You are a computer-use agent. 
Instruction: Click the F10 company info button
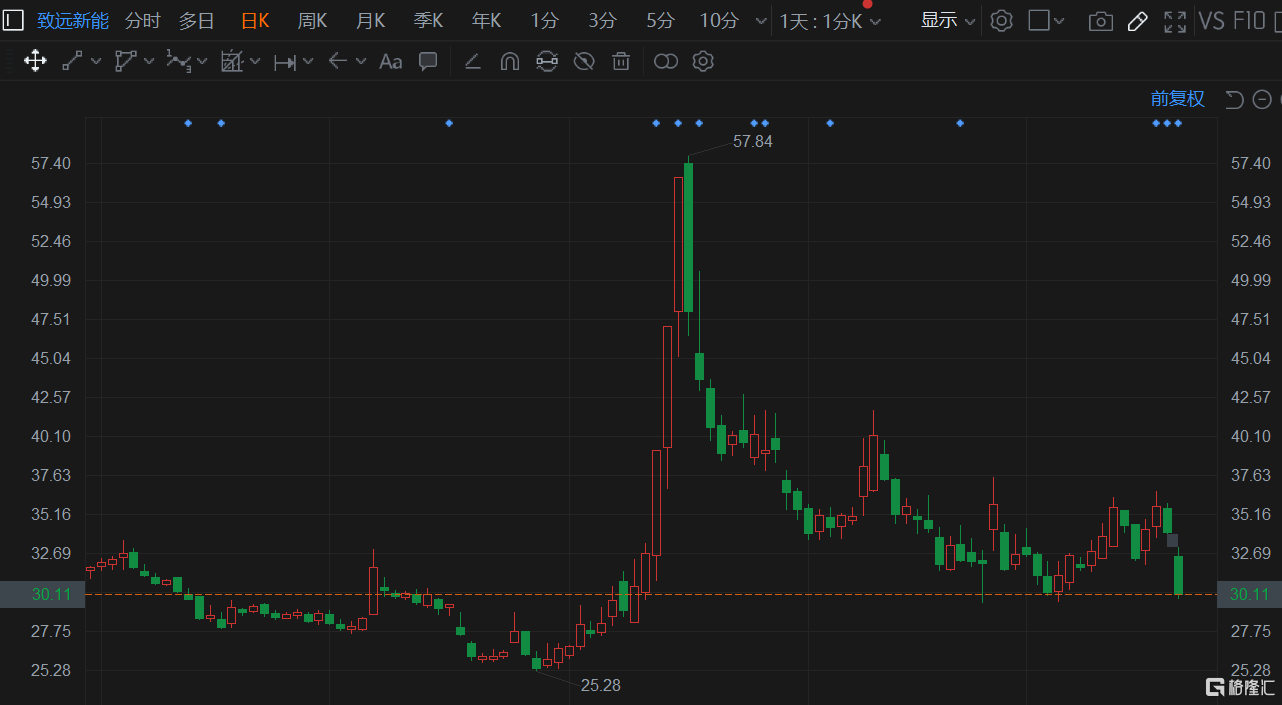pyautogui.click(x=1251, y=21)
